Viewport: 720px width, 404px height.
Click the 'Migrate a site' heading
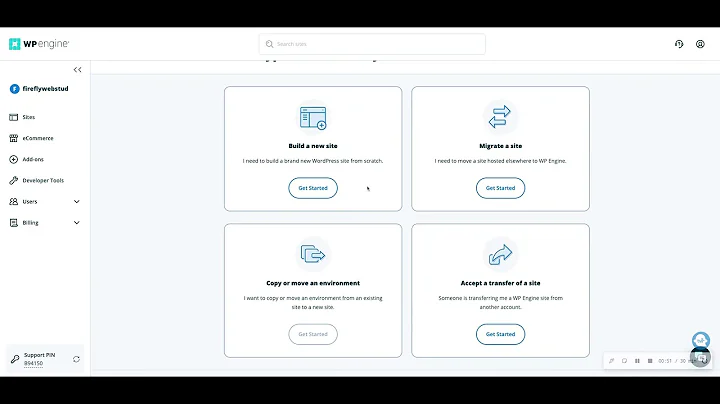(x=501, y=146)
